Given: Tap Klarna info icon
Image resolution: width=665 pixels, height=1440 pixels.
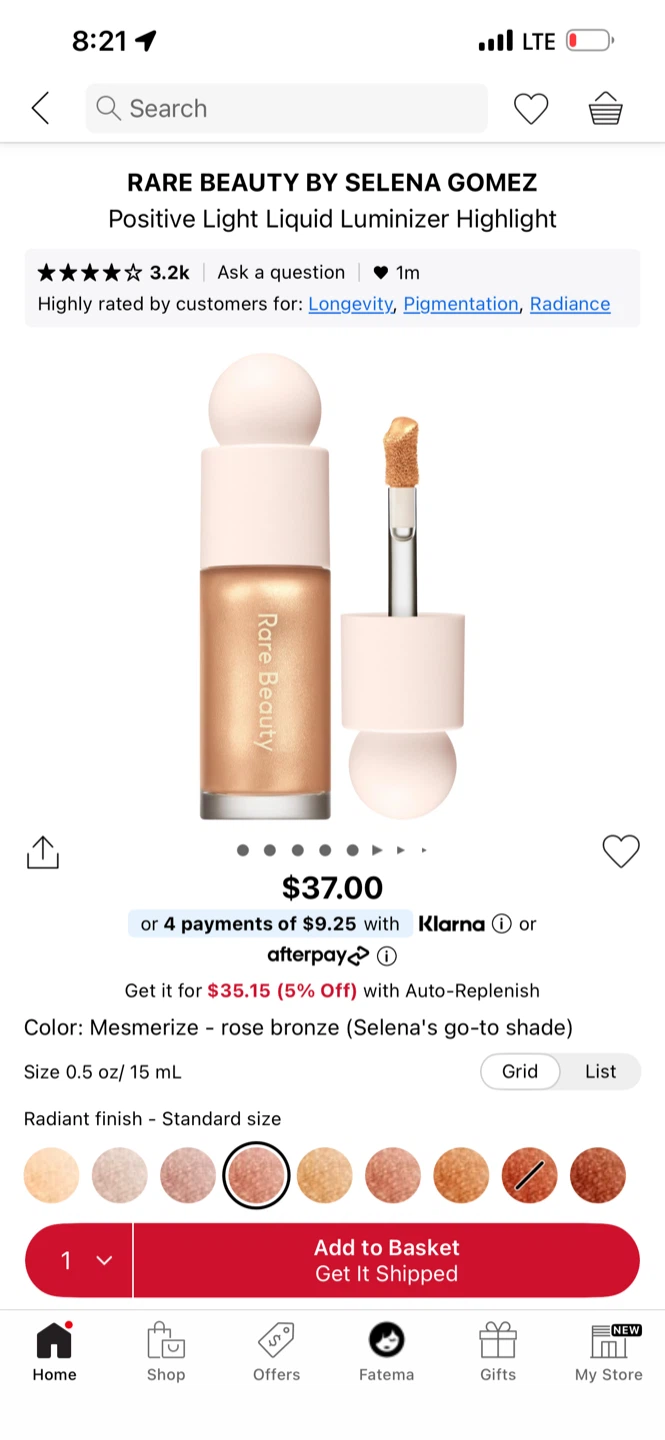Looking at the screenshot, I should tap(502, 924).
